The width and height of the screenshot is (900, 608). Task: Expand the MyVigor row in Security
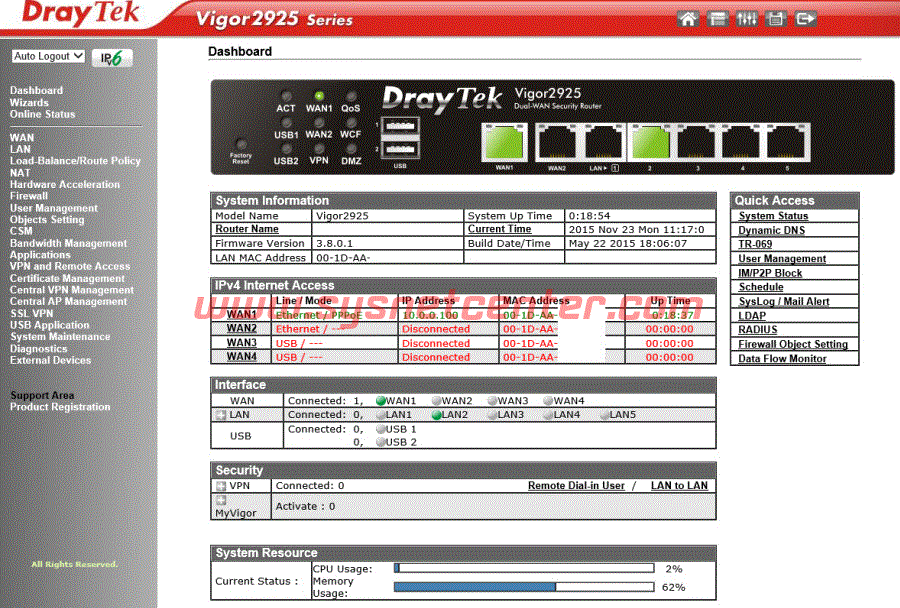pyautogui.click(x=220, y=500)
